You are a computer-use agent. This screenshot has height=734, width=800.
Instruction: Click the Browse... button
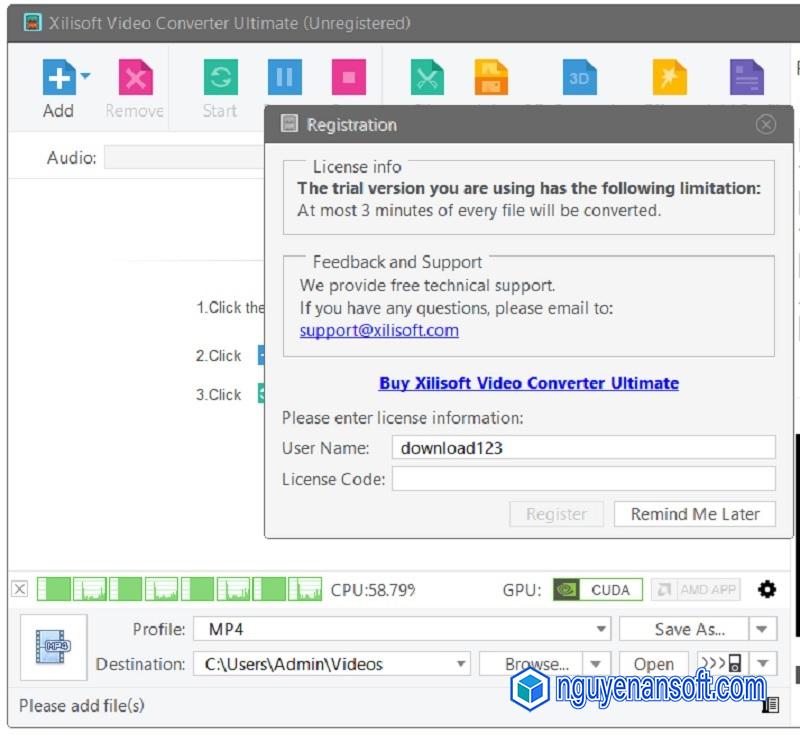tap(531, 664)
